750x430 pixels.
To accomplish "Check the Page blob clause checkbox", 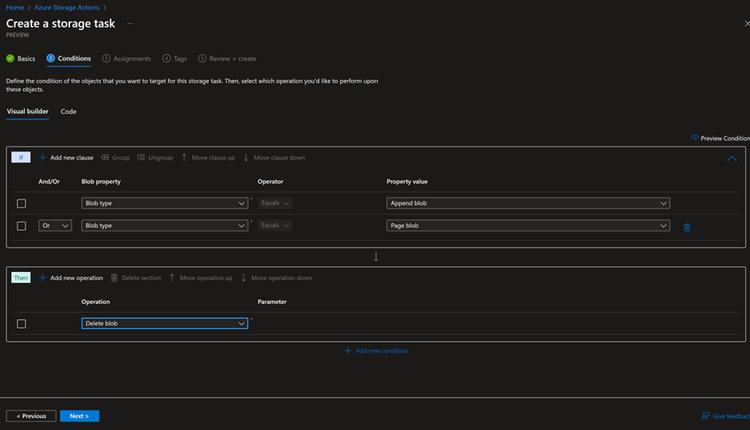I will 21,226.
